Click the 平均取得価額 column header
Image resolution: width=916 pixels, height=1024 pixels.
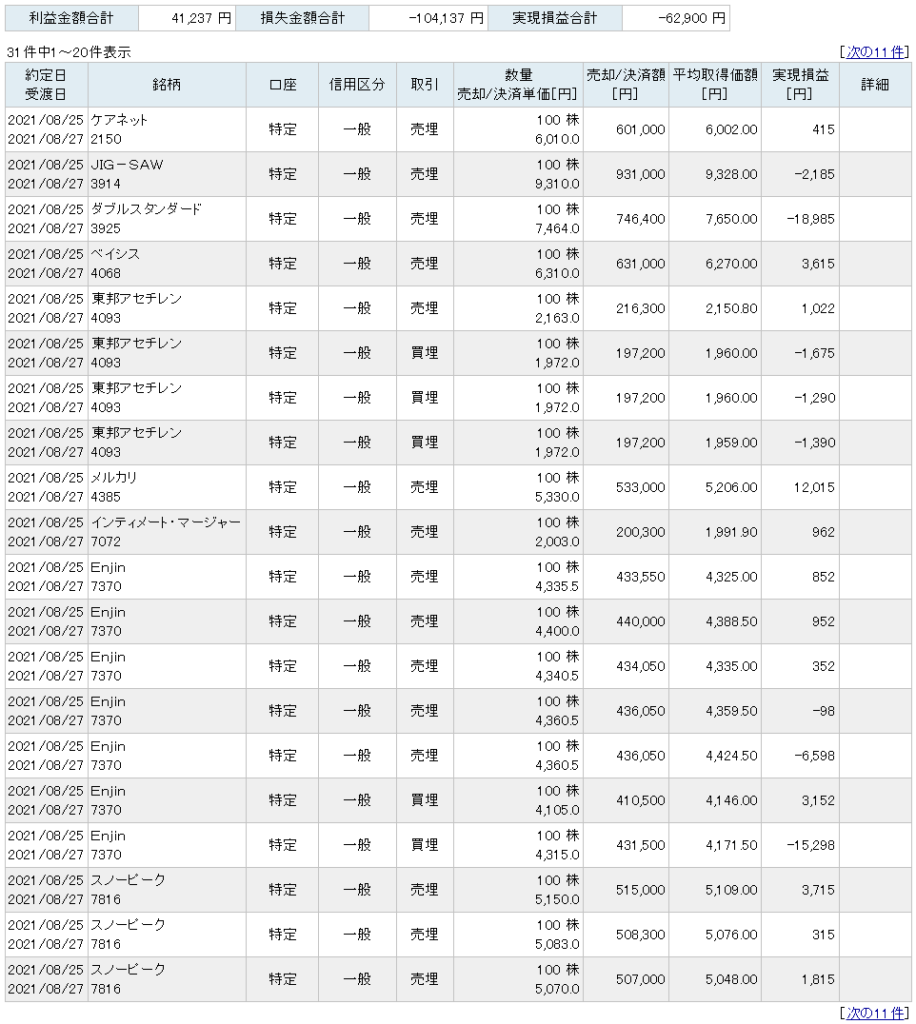(715, 85)
